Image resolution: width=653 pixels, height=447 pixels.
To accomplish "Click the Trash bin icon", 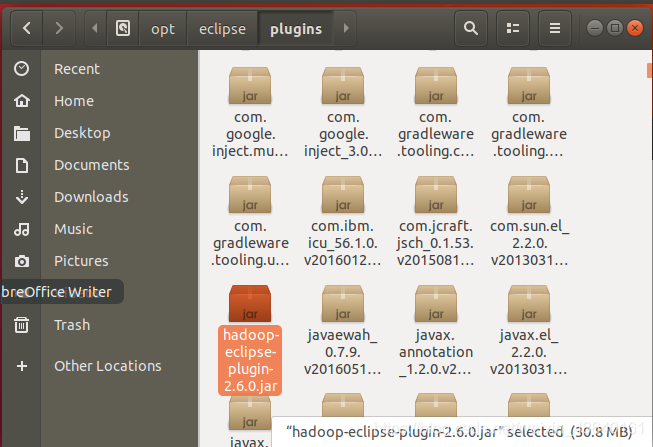I will point(22,325).
